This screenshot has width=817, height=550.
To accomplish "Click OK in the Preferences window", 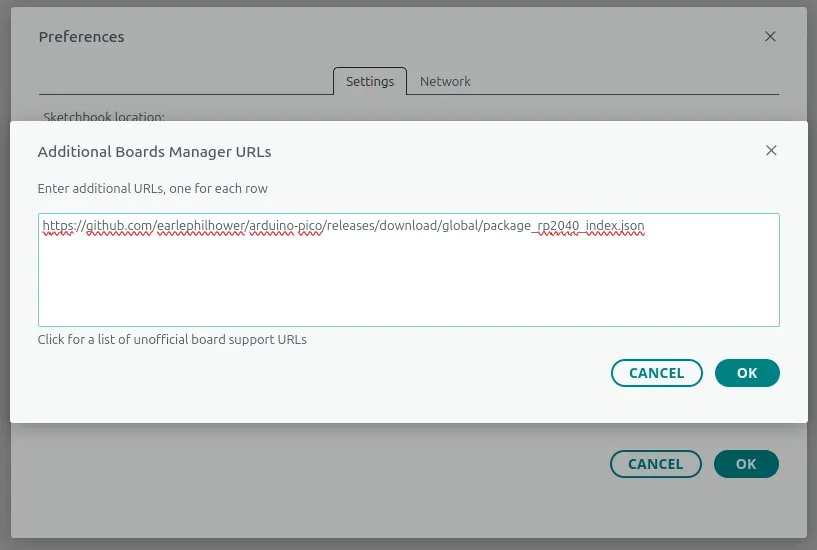I will point(746,464).
